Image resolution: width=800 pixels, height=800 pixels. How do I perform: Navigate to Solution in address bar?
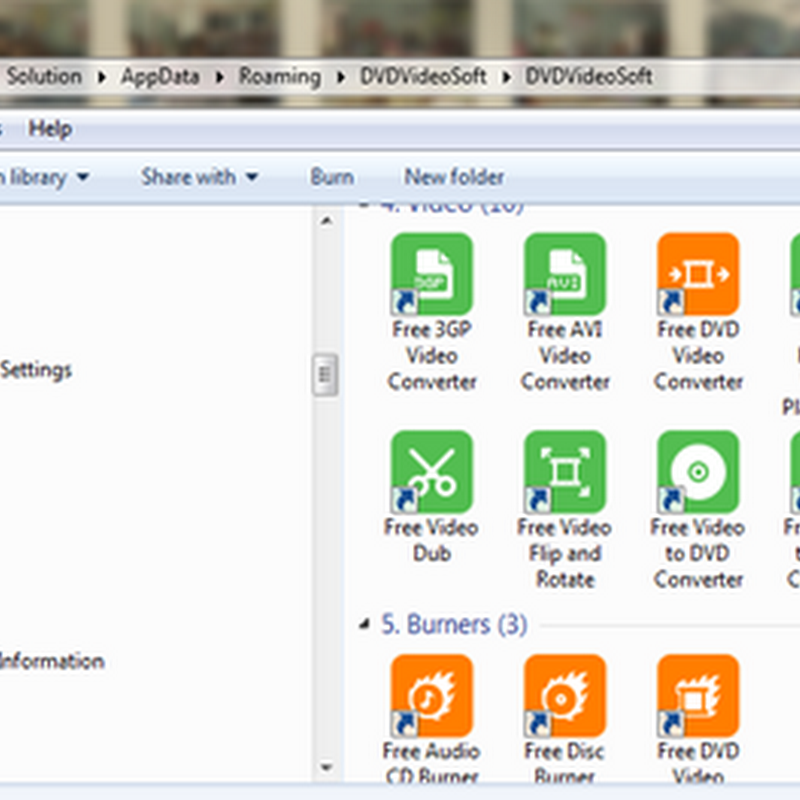(x=44, y=77)
